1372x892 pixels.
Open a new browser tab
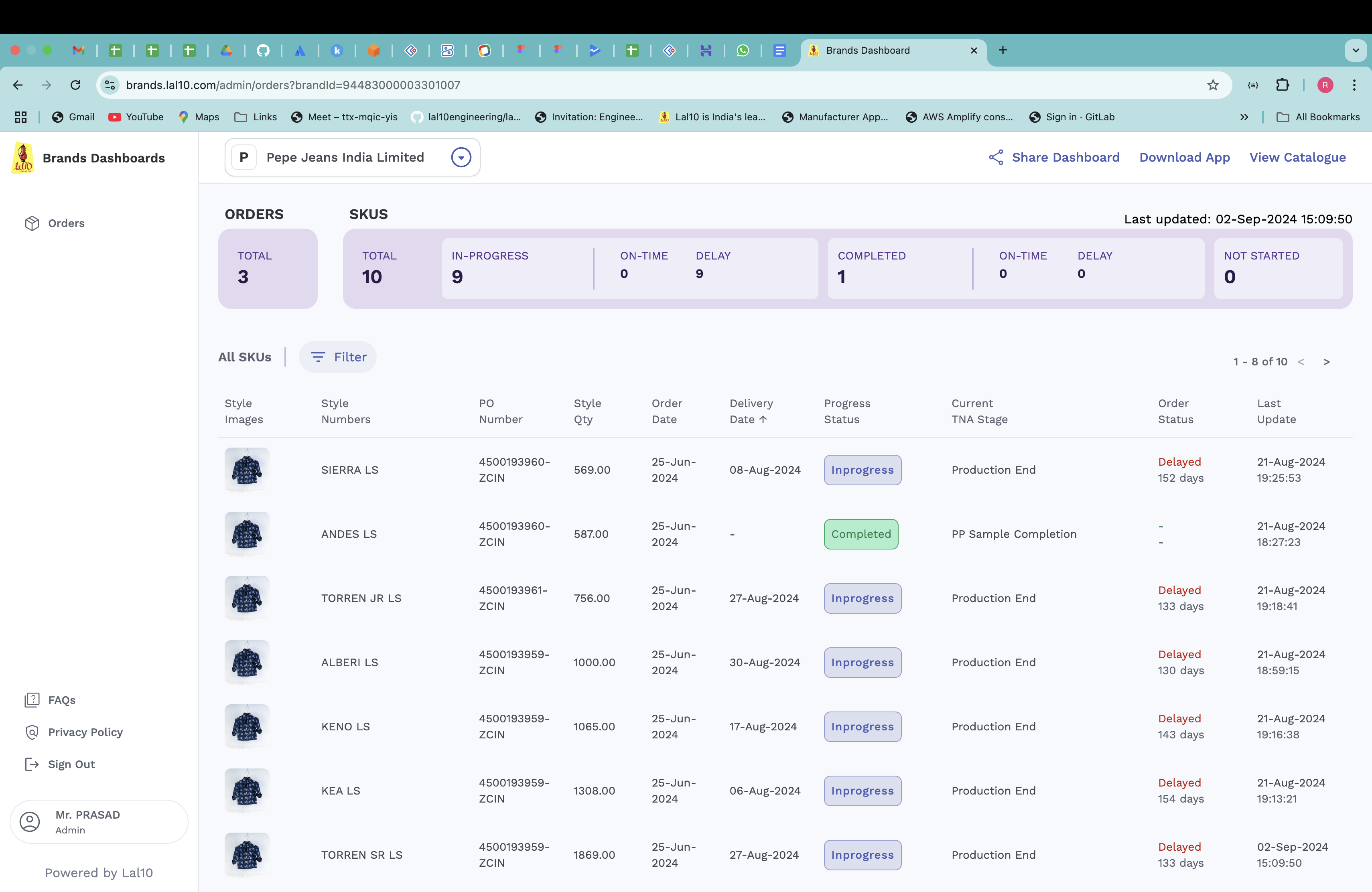(1003, 50)
